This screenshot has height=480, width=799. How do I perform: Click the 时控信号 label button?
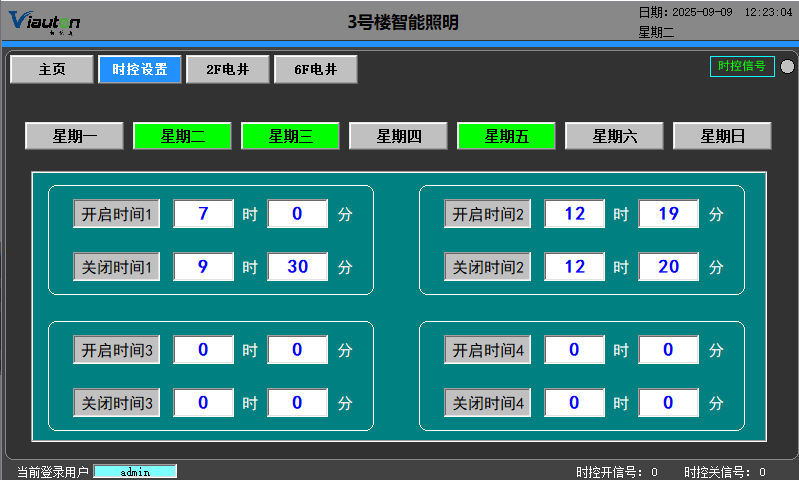742,66
